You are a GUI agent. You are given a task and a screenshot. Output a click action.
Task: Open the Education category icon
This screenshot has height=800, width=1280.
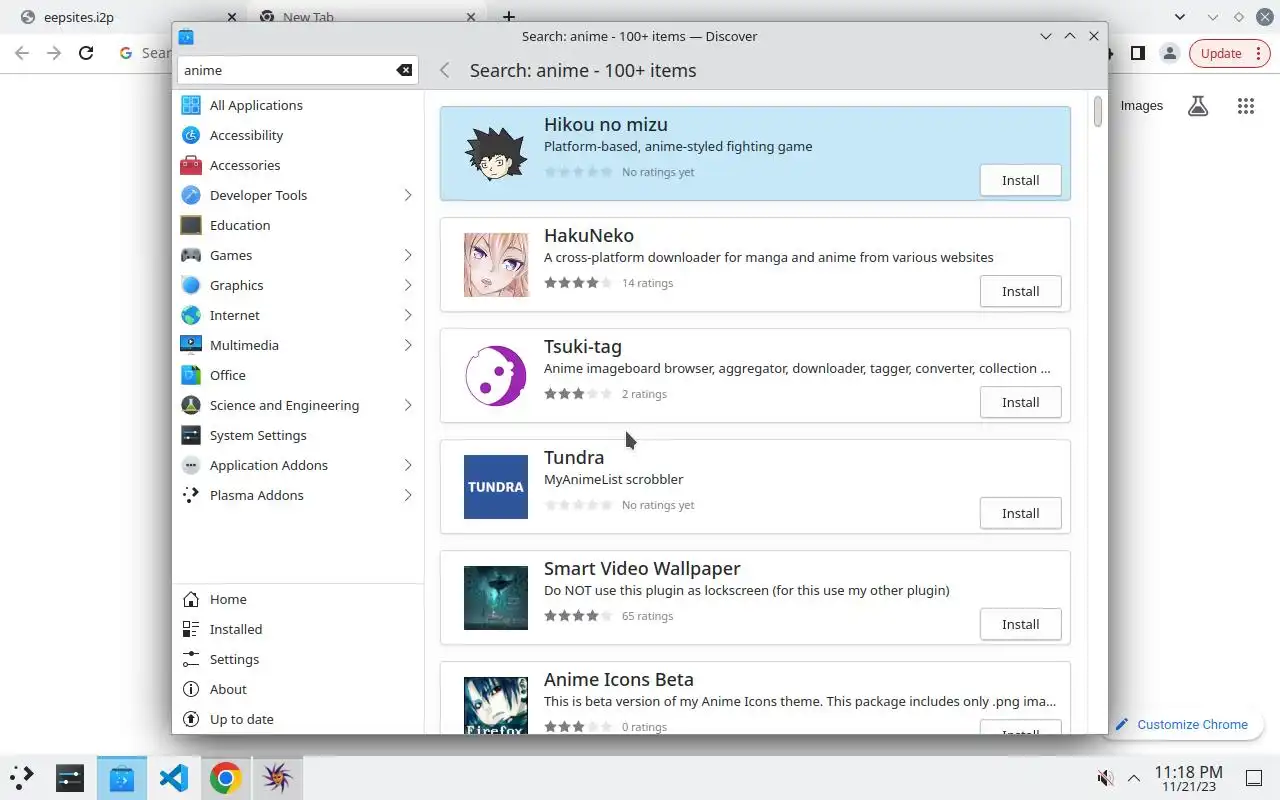pos(191,225)
